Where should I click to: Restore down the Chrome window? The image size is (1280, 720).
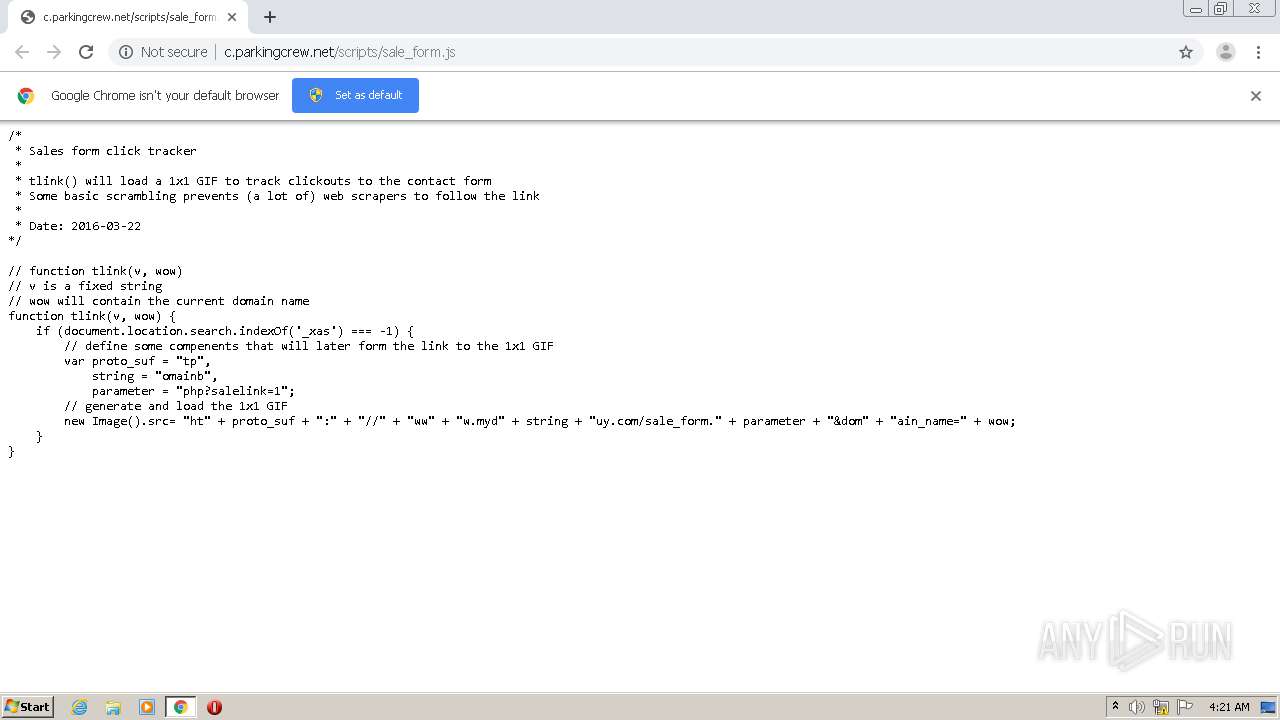tap(1221, 8)
